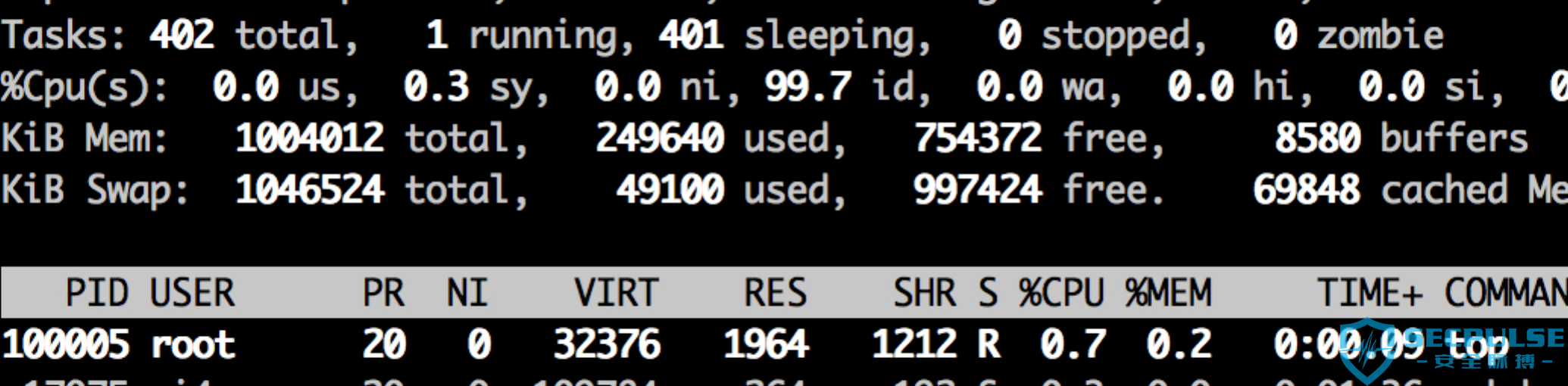The image size is (1568, 386).
Task: Click the '69848' cached value
Action: click(1307, 190)
